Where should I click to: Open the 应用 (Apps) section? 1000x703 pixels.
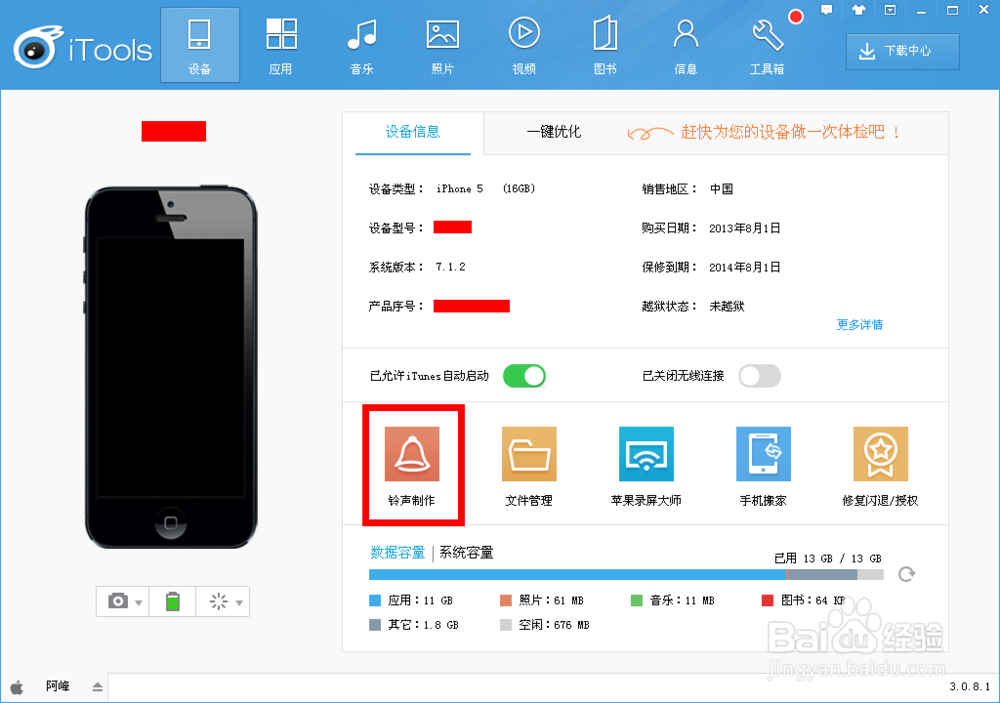[x=281, y=45]
